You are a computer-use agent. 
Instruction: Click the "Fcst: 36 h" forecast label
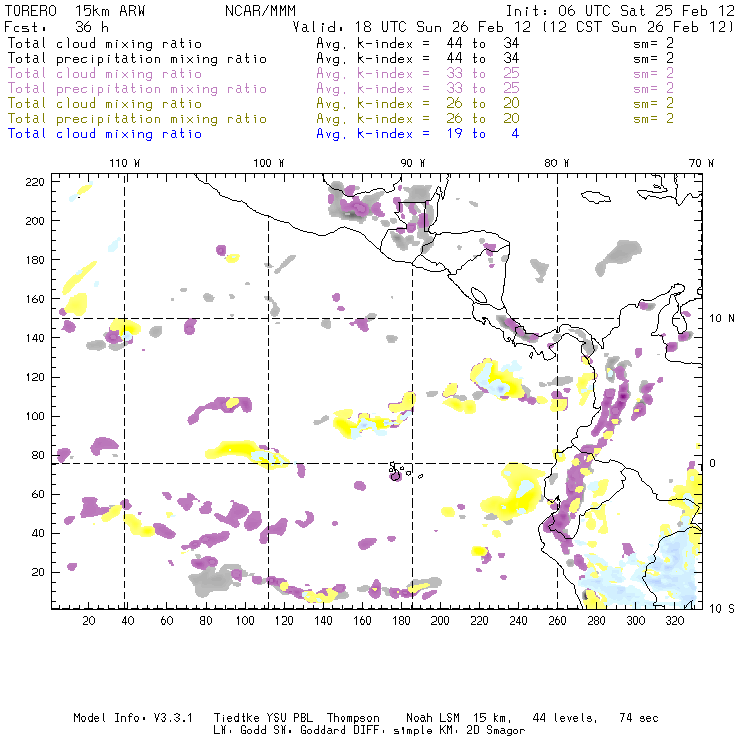click(x=56, y=27)
